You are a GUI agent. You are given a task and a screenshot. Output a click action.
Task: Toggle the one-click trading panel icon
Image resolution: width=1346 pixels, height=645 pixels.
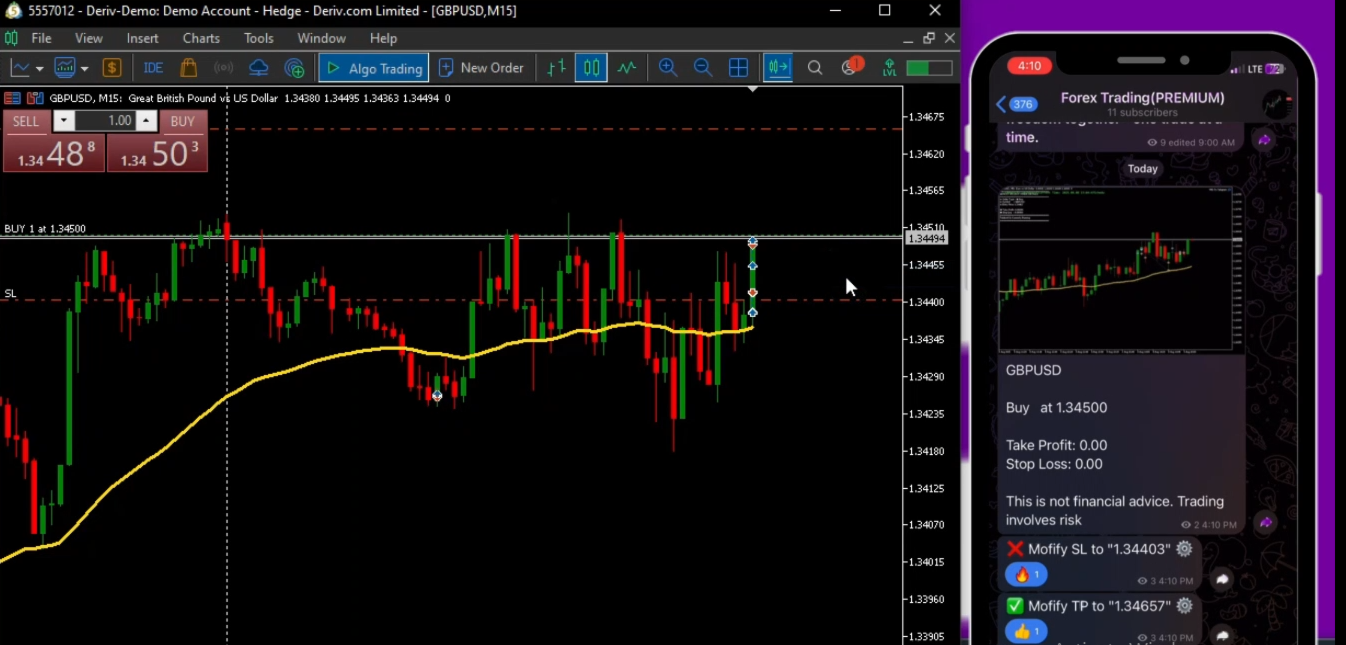[13, 98]
